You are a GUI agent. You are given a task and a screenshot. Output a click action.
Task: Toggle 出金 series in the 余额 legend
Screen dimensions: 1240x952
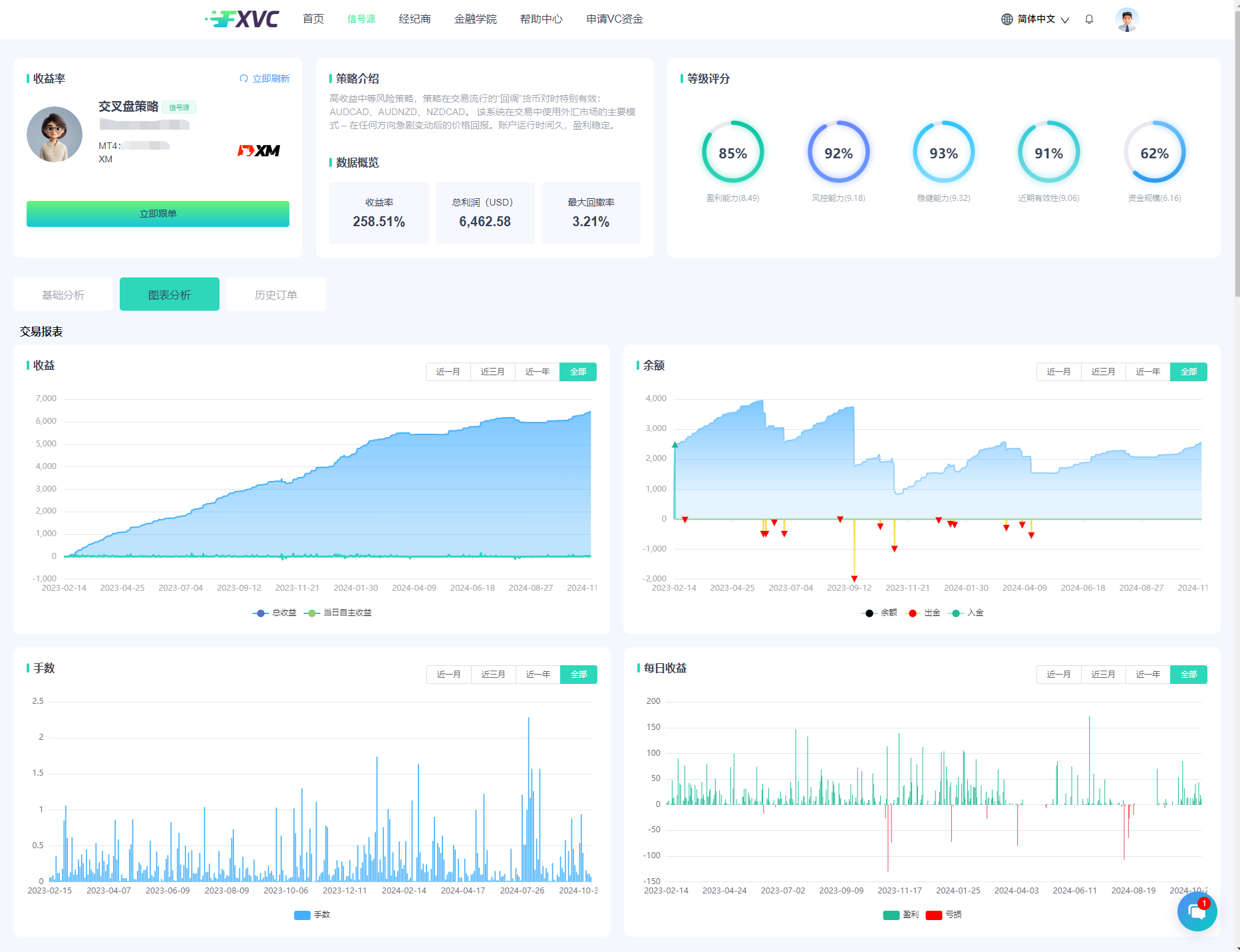(x=924, y=613)
